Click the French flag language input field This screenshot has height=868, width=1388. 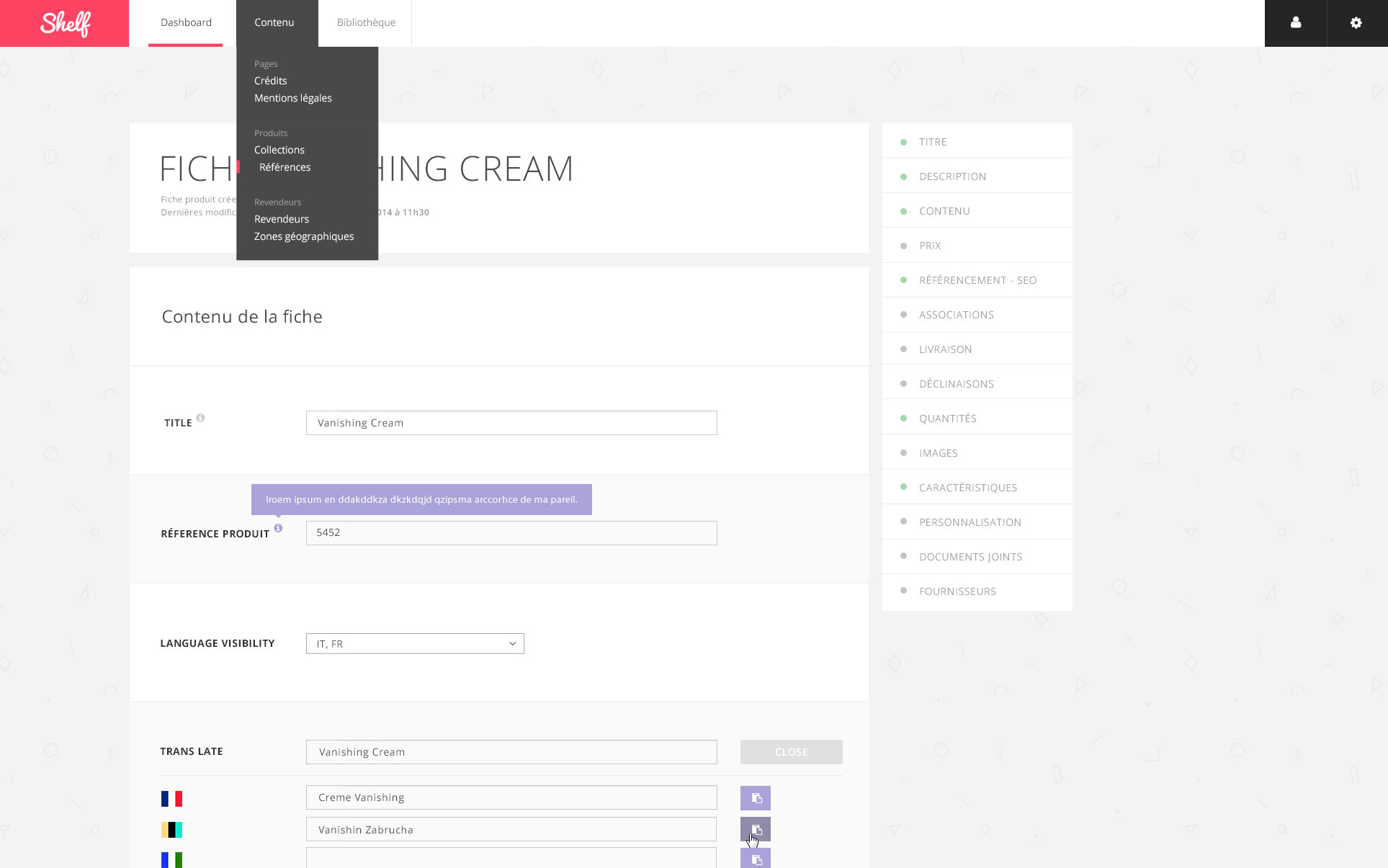(511, 797)
